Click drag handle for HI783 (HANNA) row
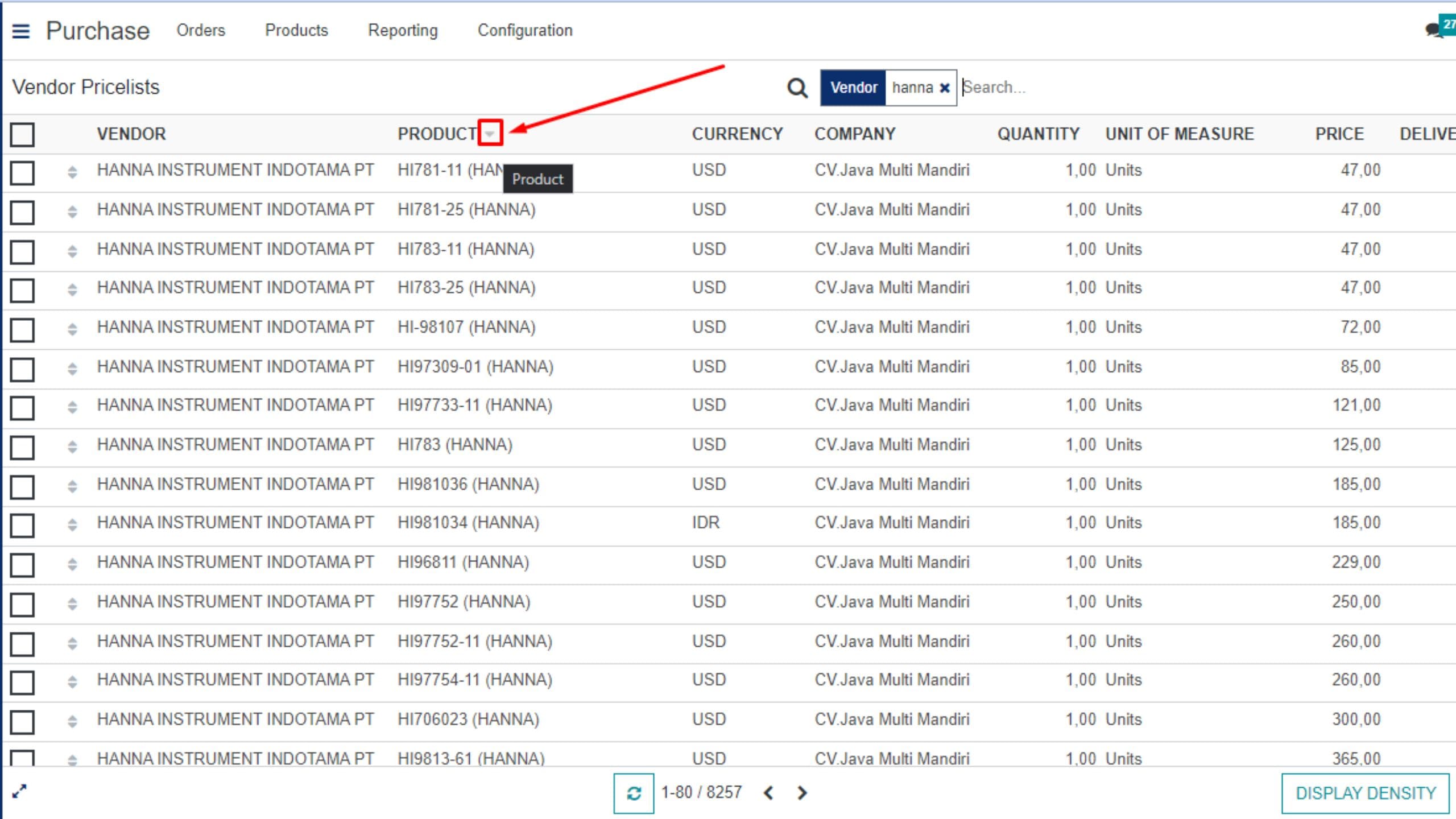The image size is (1456, 819). click(x=72, y=446)
